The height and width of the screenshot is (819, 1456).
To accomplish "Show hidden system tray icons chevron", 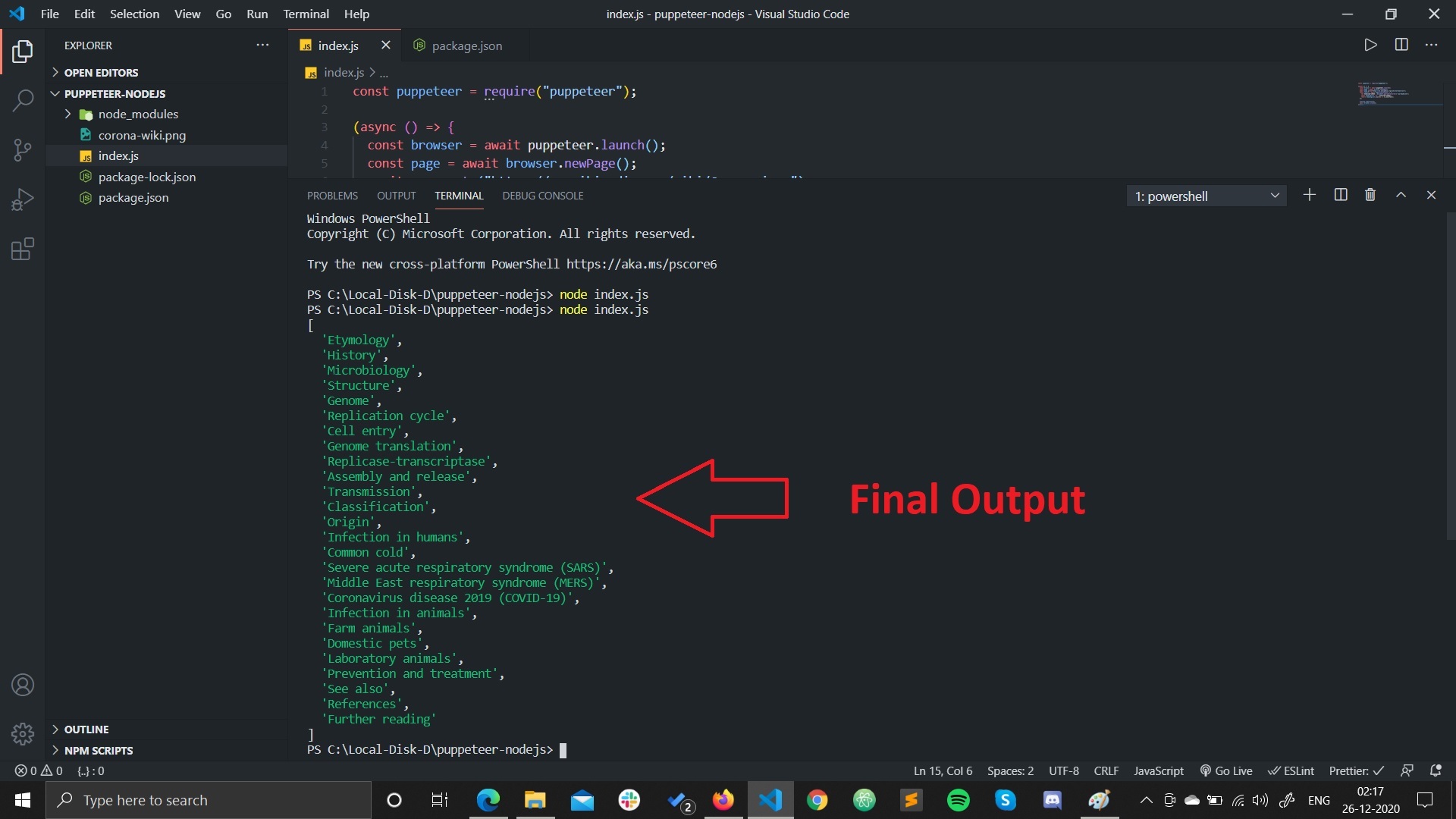I will click(x=1146, y=800).
